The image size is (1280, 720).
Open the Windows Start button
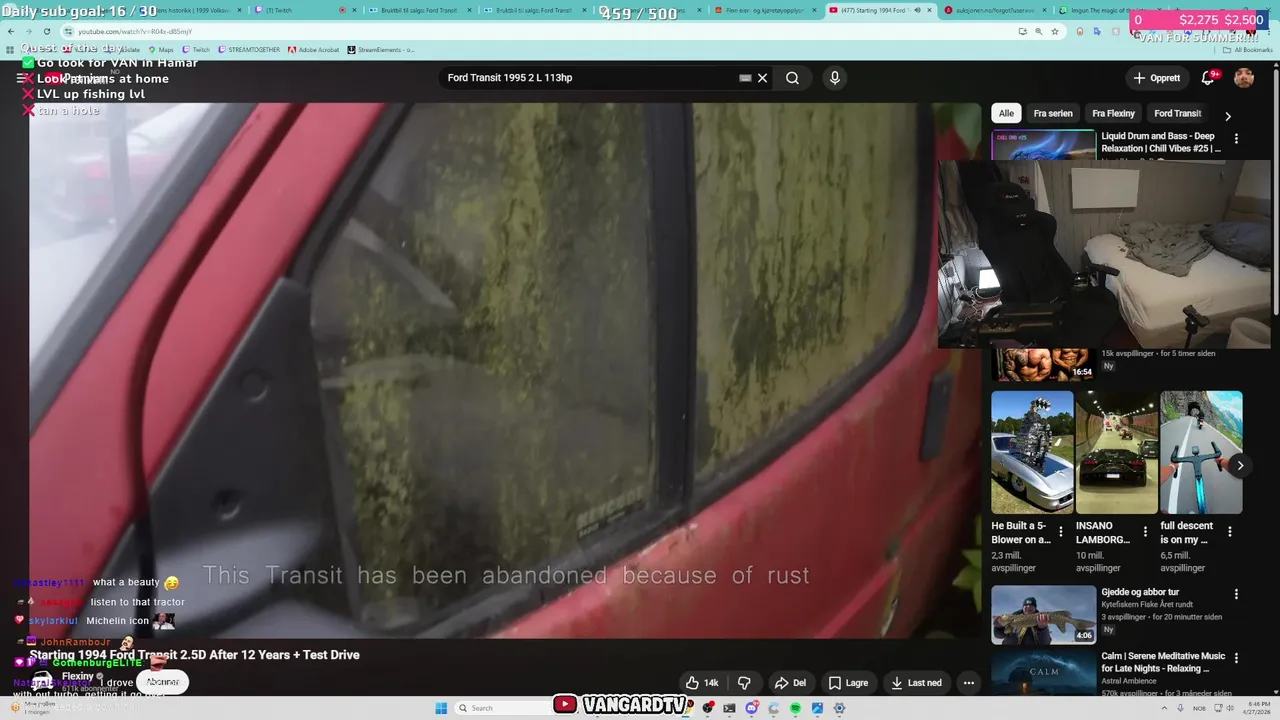(441, 708)
